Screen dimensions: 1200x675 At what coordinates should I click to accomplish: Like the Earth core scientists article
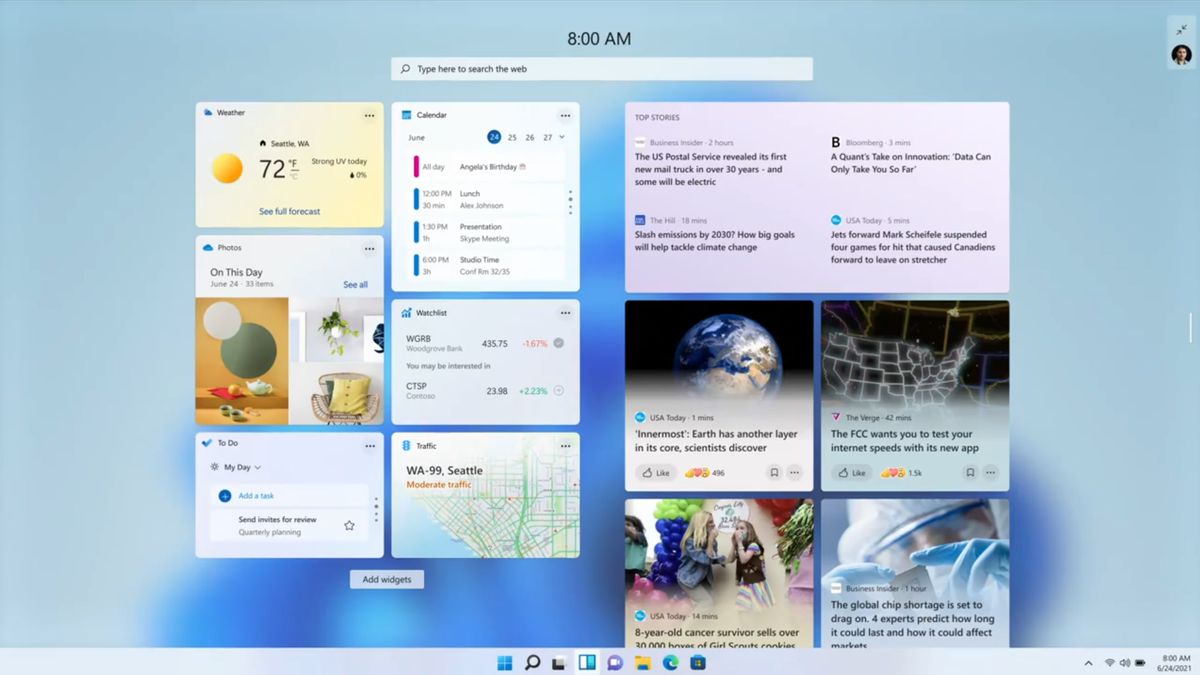click(655, 472)
